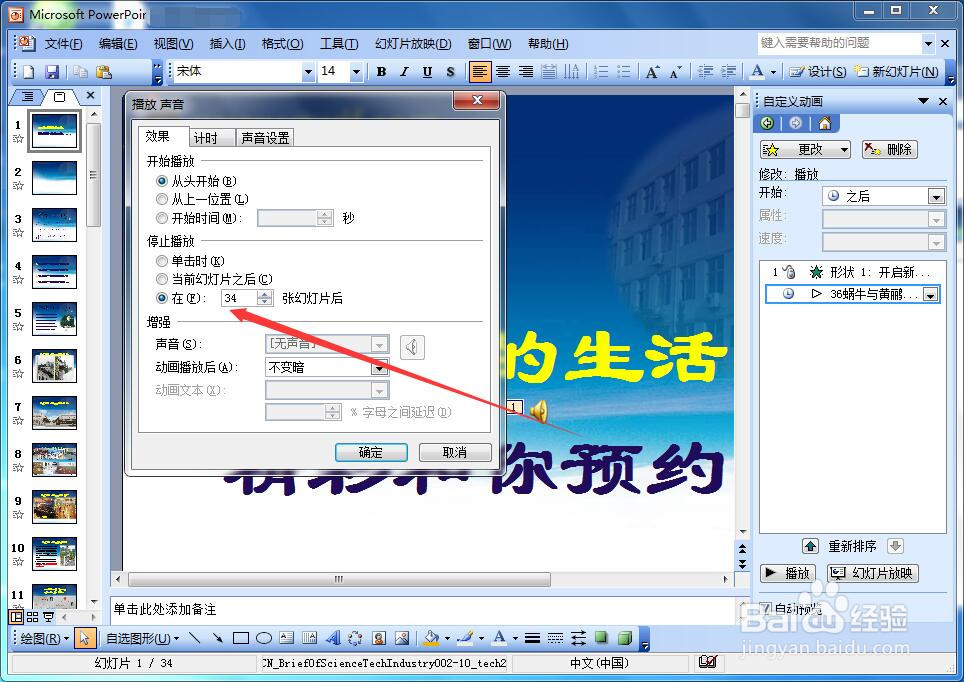Open 格式 menu
Viewport: 964px width, 682px height.
(x=282, y=44)
